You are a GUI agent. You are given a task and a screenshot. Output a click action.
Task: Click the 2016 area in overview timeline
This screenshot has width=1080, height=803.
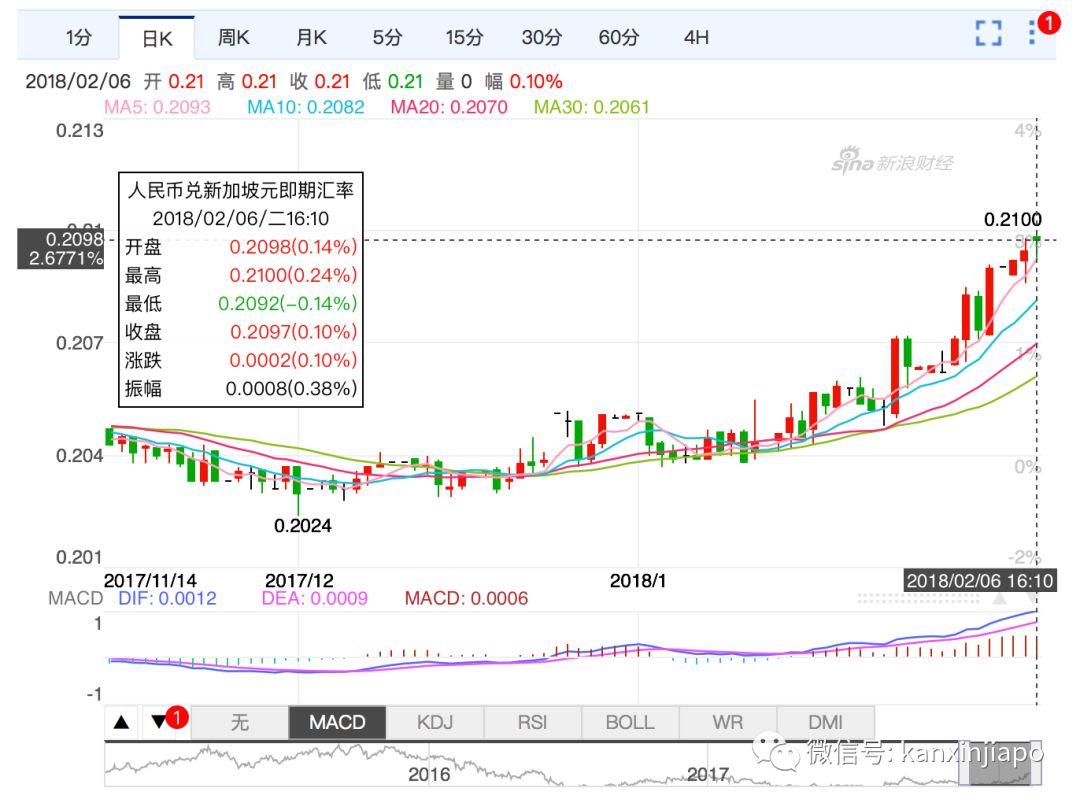pyautogui.click(x=429, y=773)
